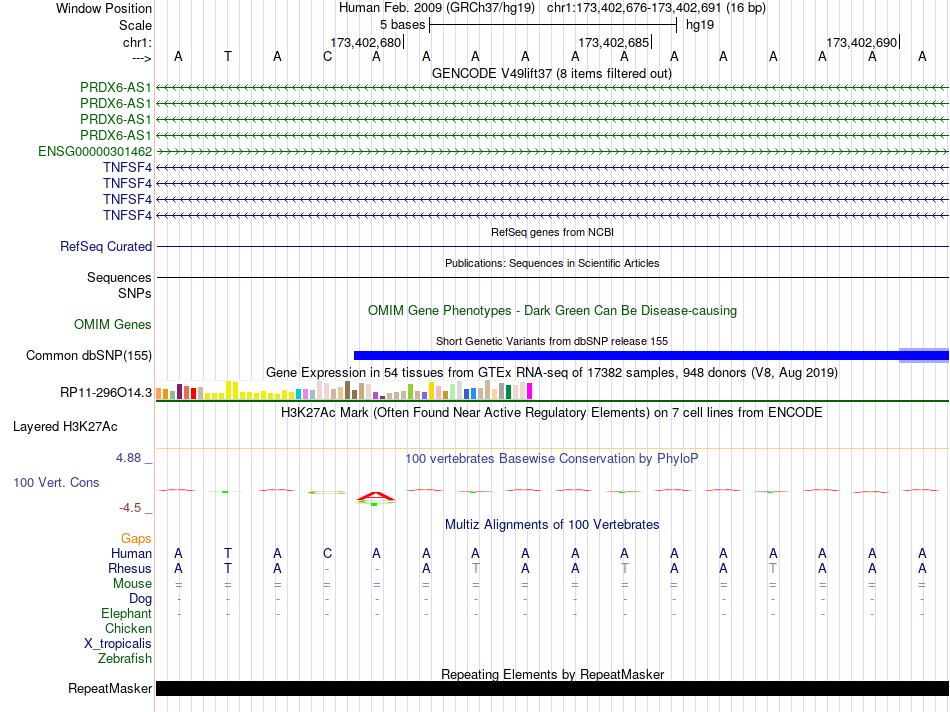Click the Common dbSNP(155) track label
This screenshot has width=950, height=712.
coord(89,355)
